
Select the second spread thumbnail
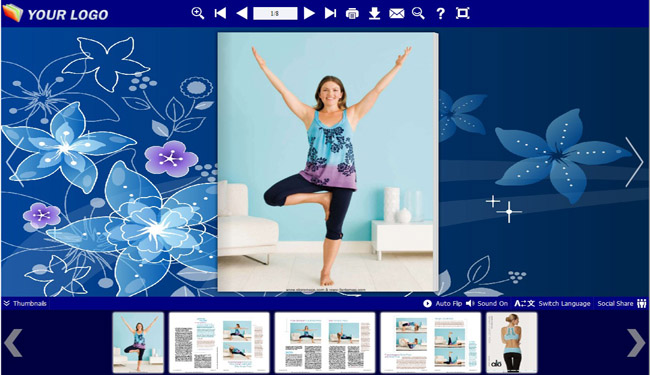pos(219,343)
